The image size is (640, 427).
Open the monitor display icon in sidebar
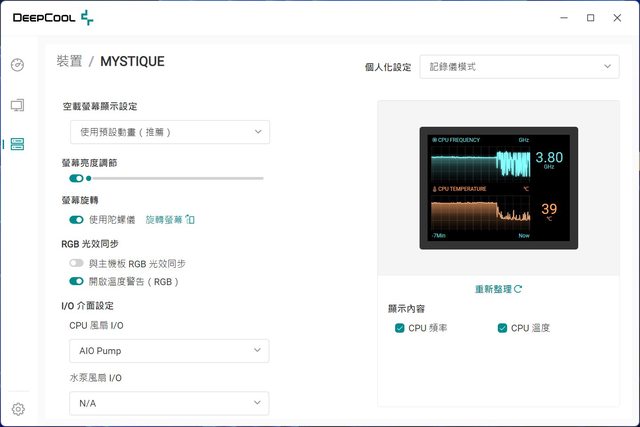tap(17, 105)
